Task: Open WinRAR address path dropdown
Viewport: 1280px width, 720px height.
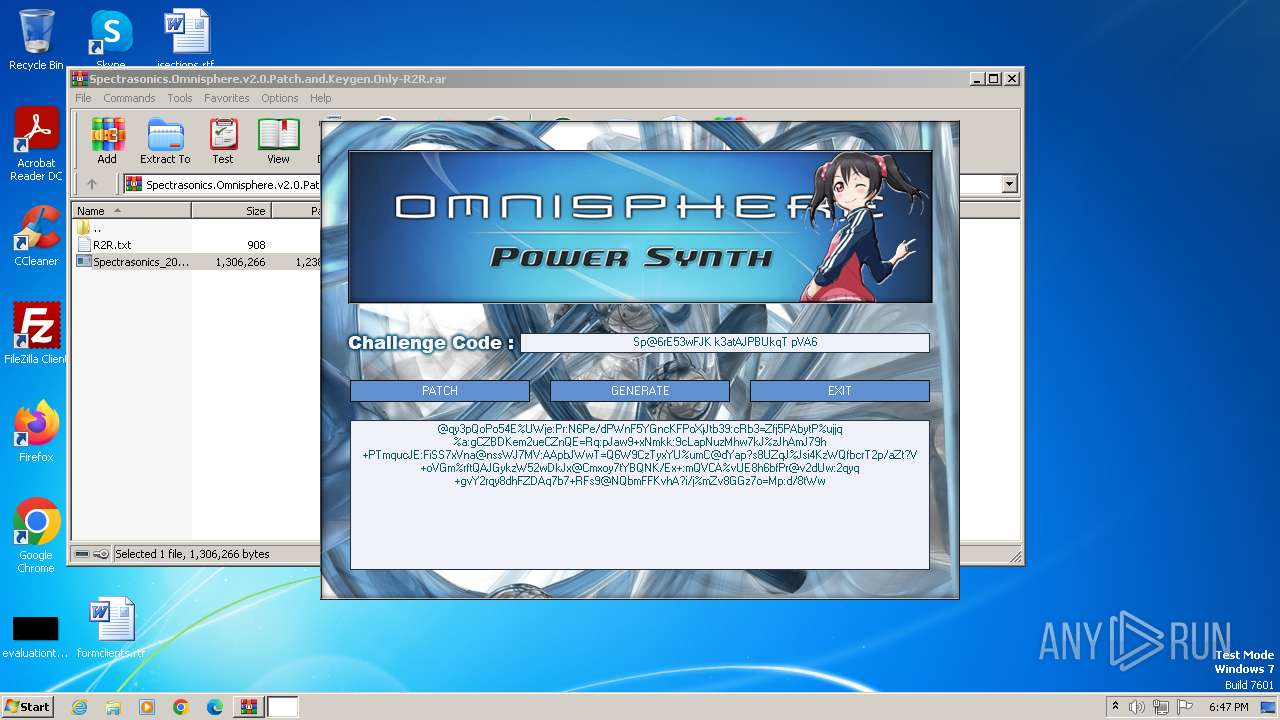Action: (1009, 184)
